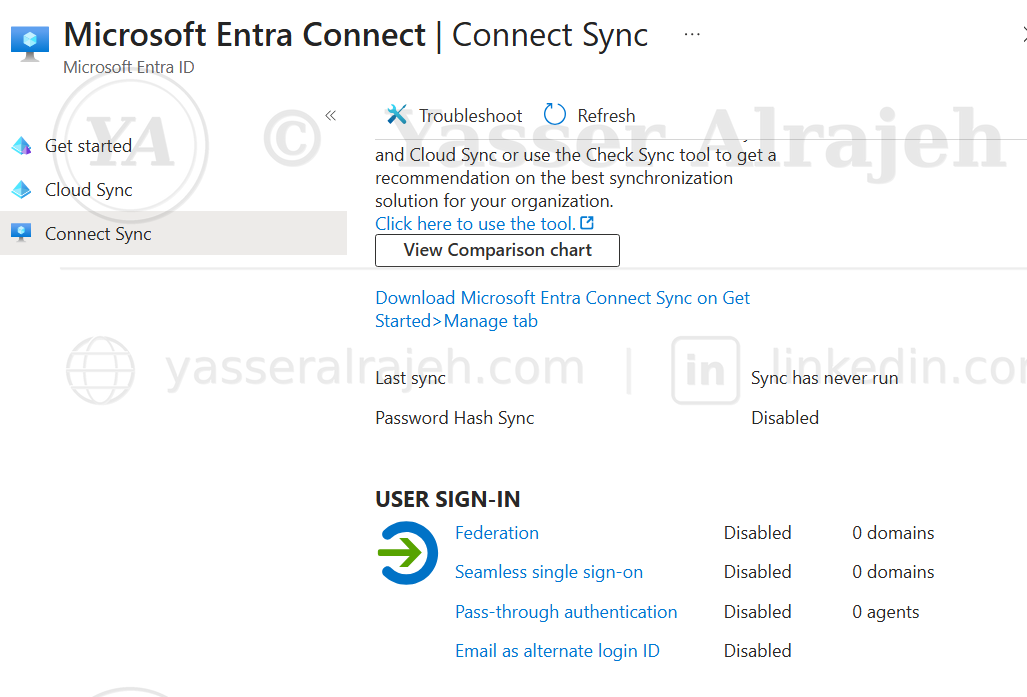Image resolution: width=1027 pixels, height=697 pixels.
Task: Click Disabled status for Email as alternate login ID
Action: (757, 651)
